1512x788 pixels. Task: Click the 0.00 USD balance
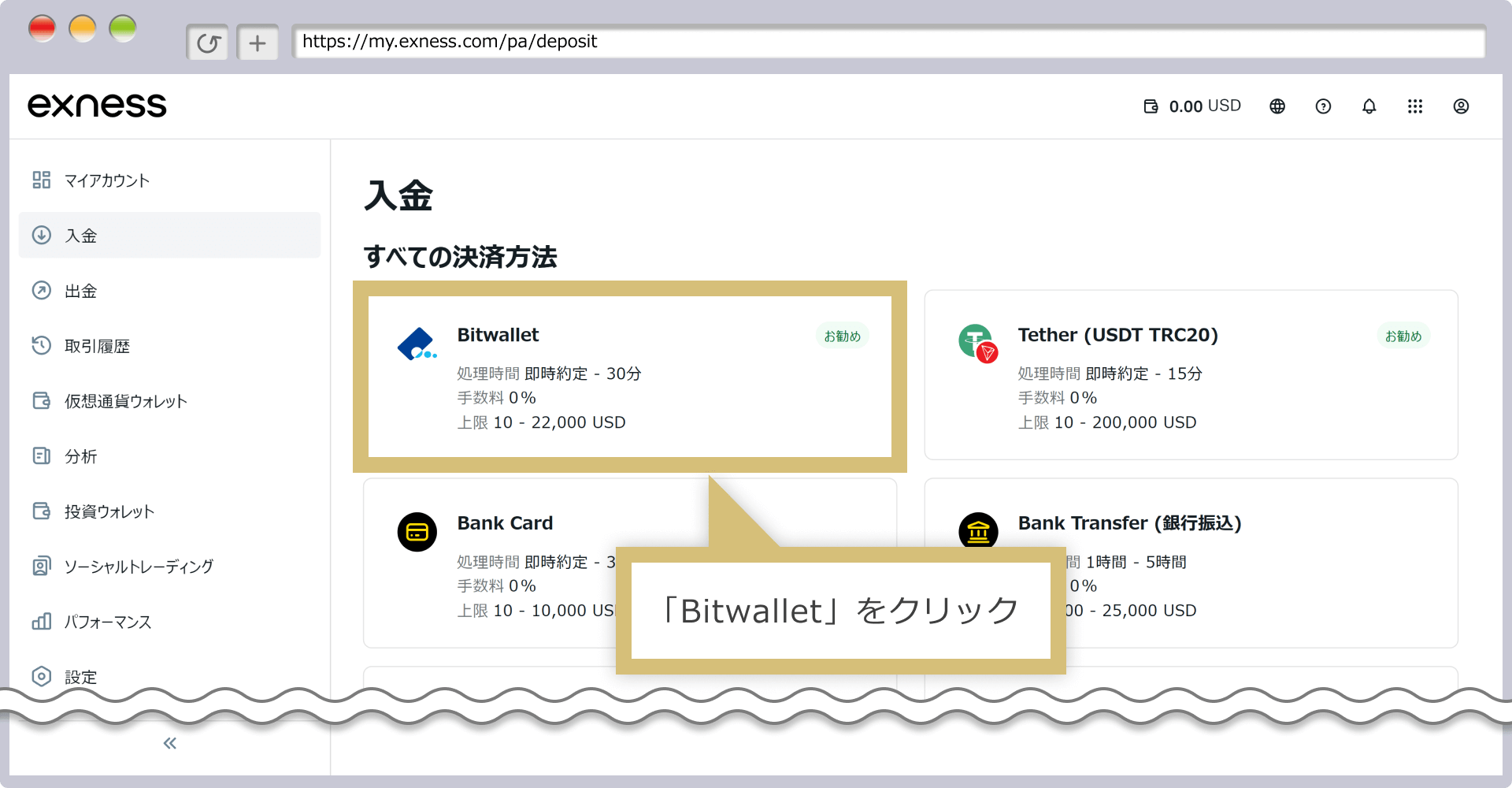click(1205, 106)
